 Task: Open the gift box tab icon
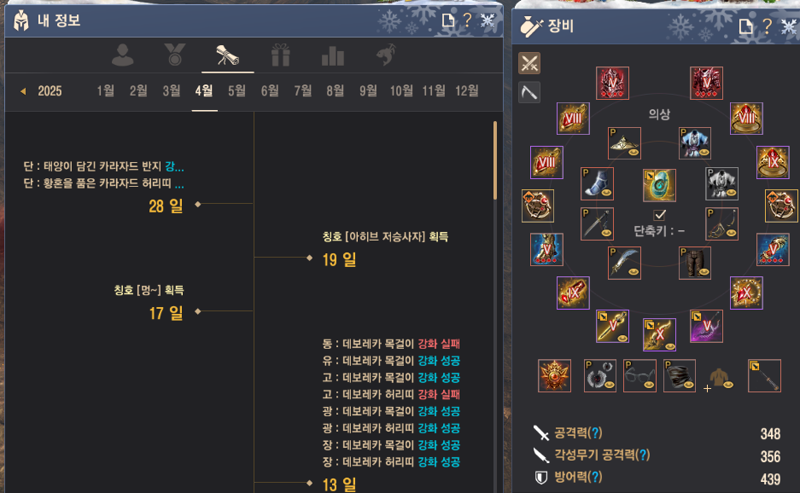[281, 55]
